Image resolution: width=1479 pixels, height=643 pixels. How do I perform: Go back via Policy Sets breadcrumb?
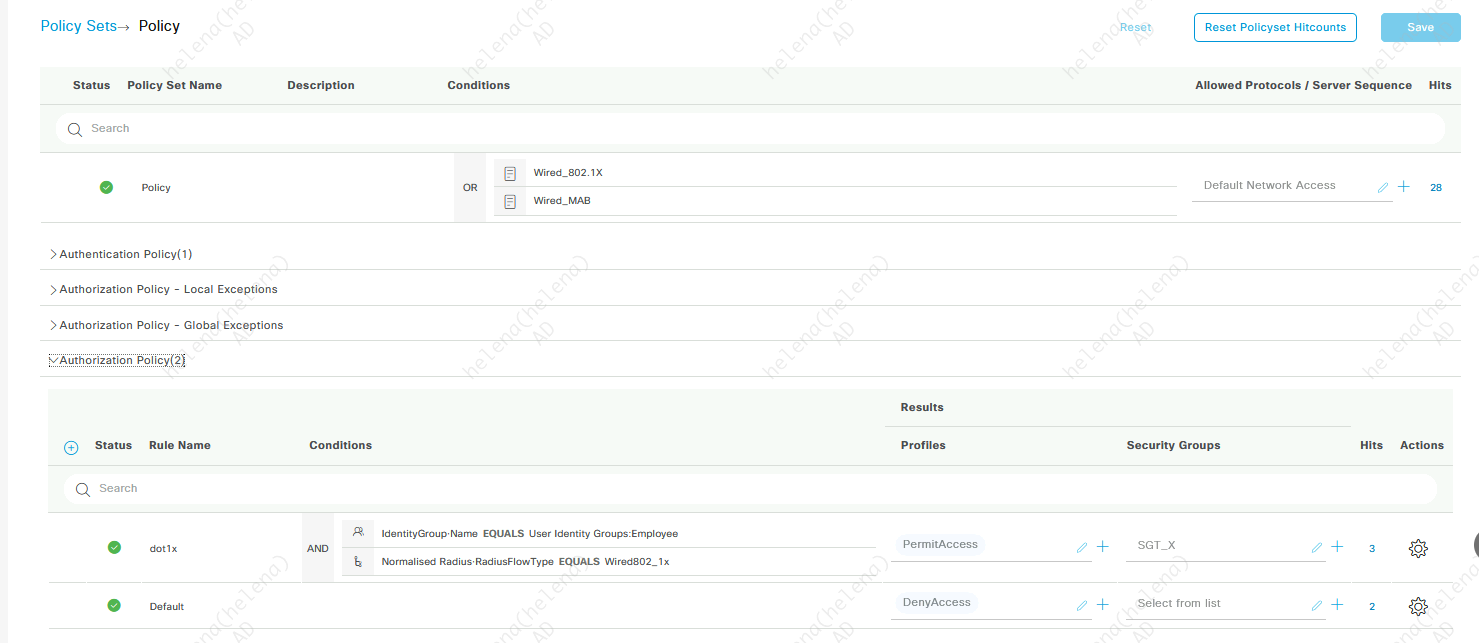coord(79,26)
